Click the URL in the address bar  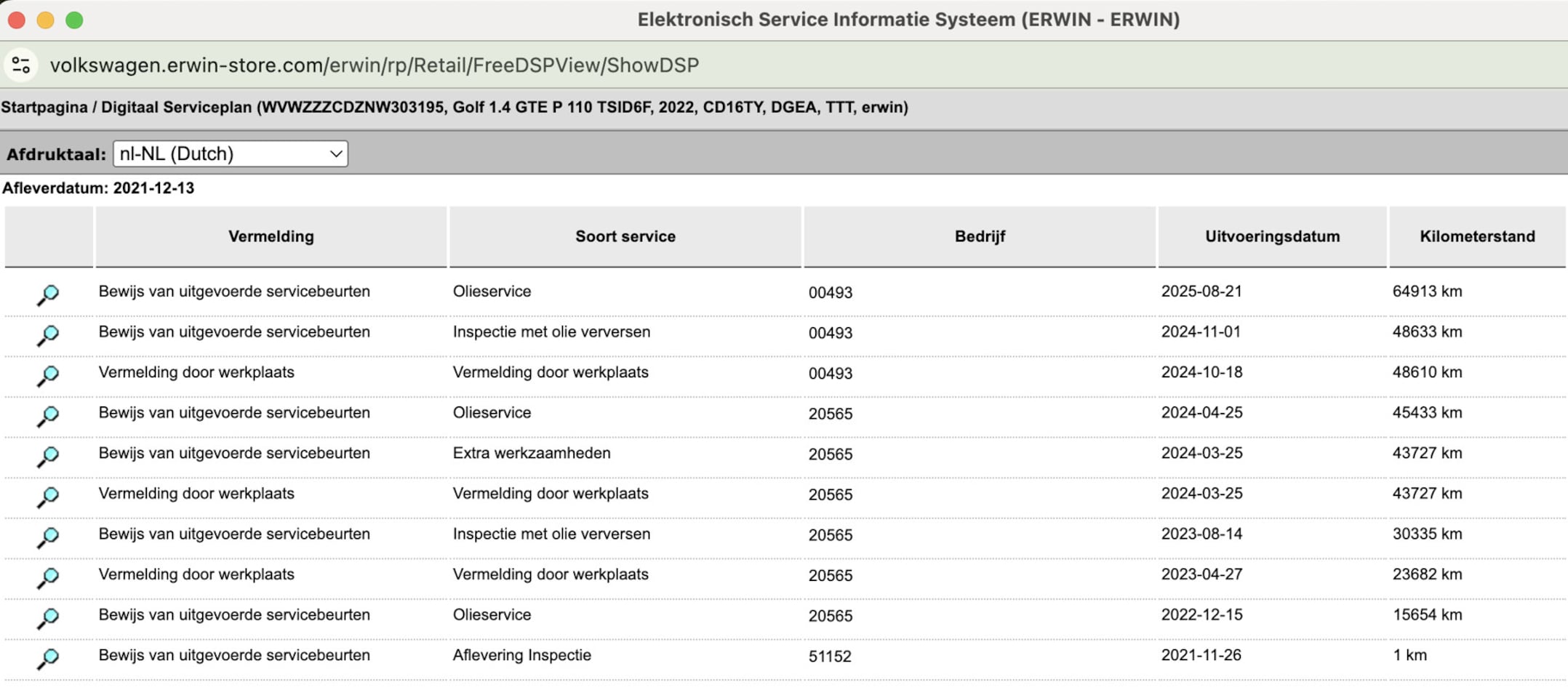coord(374,65)
